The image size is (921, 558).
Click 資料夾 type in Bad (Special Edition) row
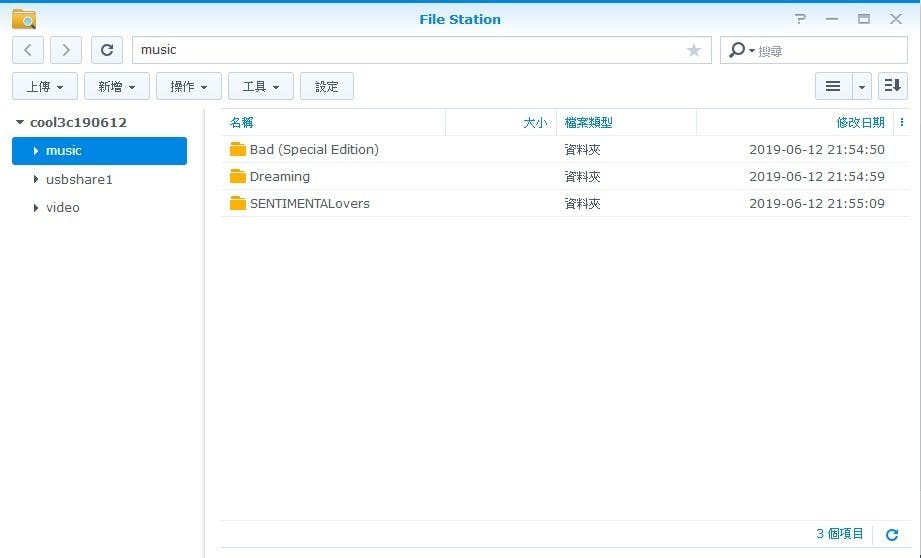582,149
